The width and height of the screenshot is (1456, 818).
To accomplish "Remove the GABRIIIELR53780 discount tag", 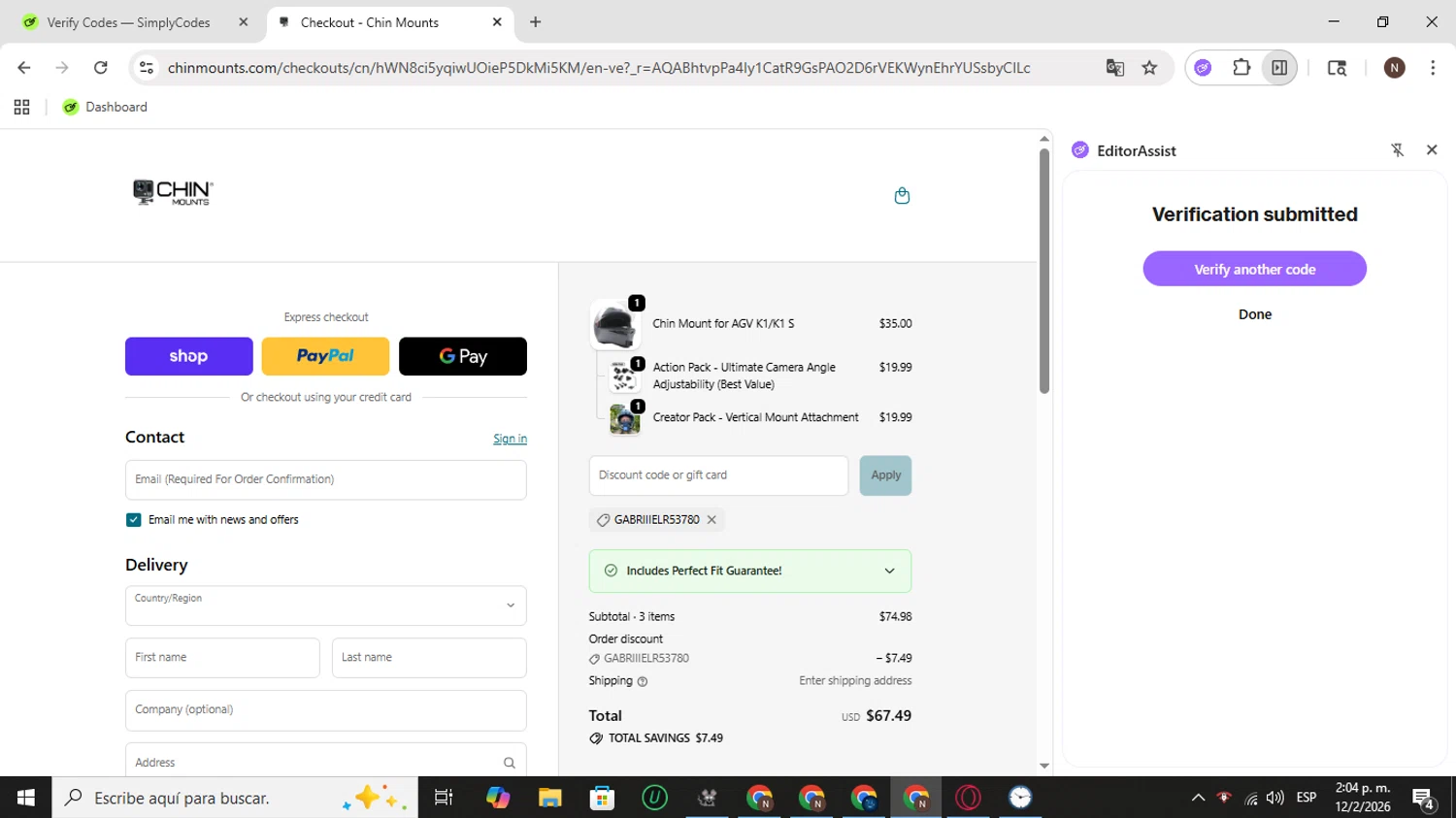I will point(711,520).
